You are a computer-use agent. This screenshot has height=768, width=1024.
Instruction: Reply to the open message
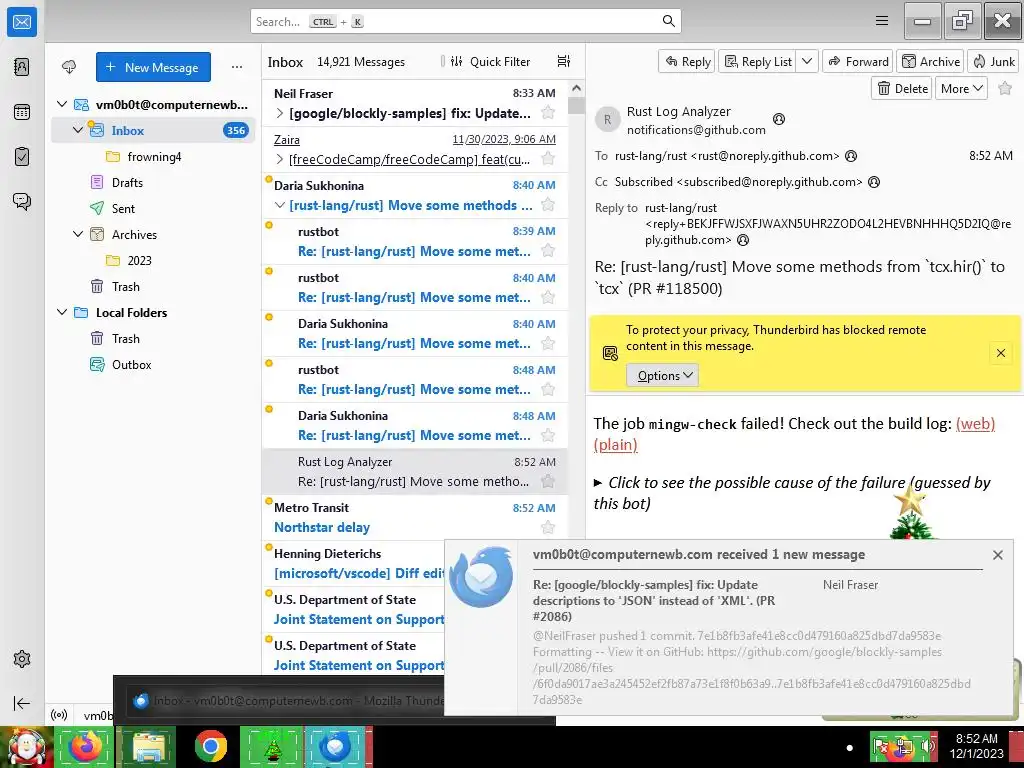[687, 61]
